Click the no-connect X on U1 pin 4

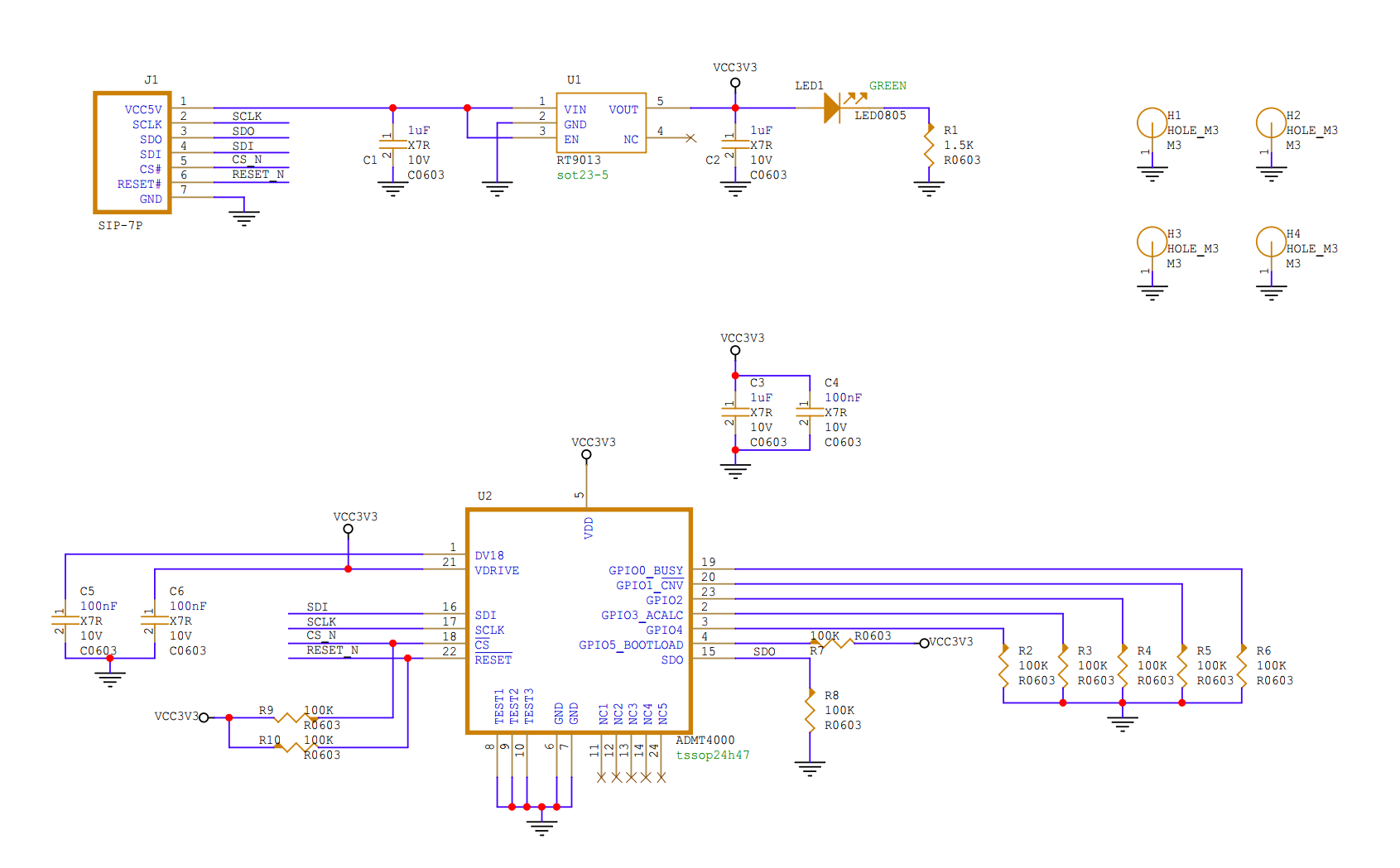coord(691,138)
